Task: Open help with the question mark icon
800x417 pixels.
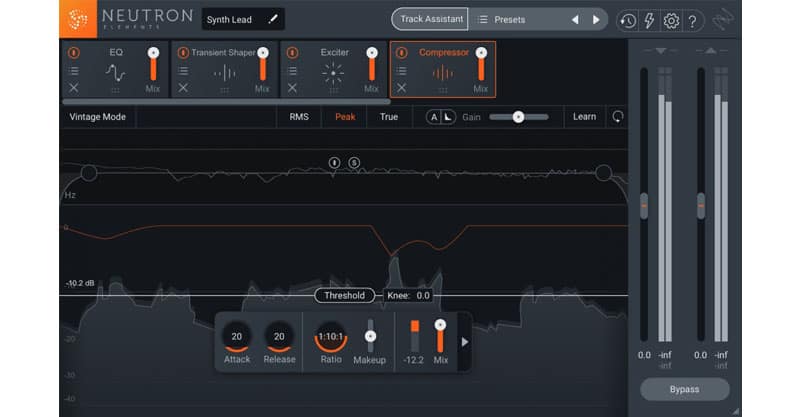Action: click(x=692, y=21)
